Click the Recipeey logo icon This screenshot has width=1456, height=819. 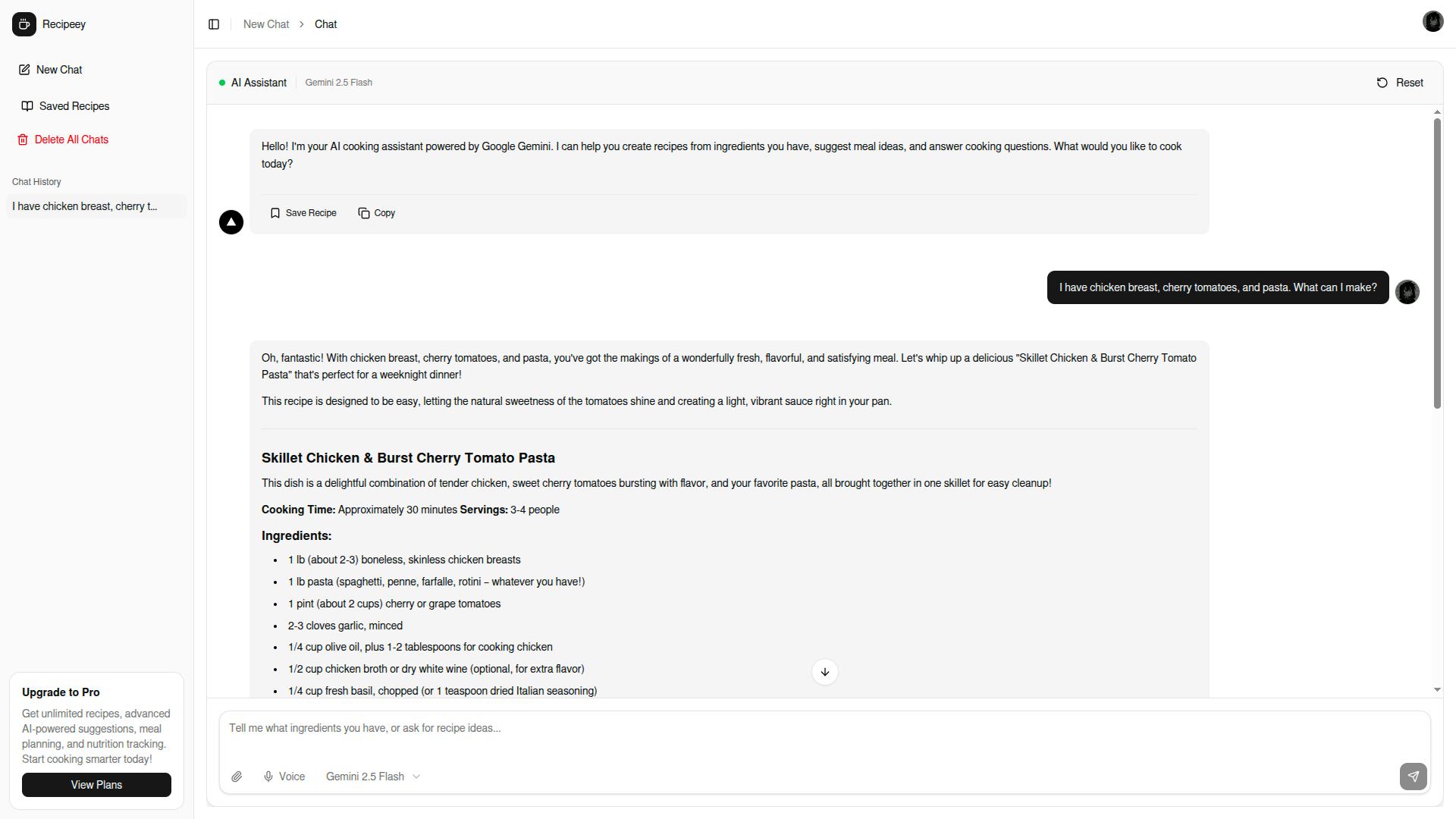(x=24, y=24)
